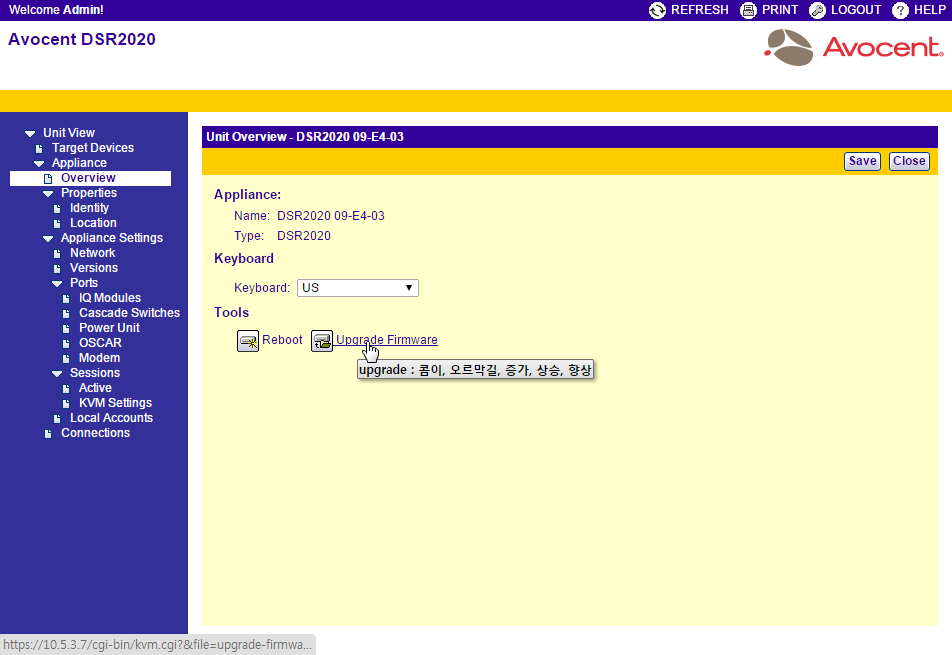Image resolution: width=952 pixels, height=655 pixels.
Task: Click the Reboot link
Action: tap(282, 340)
